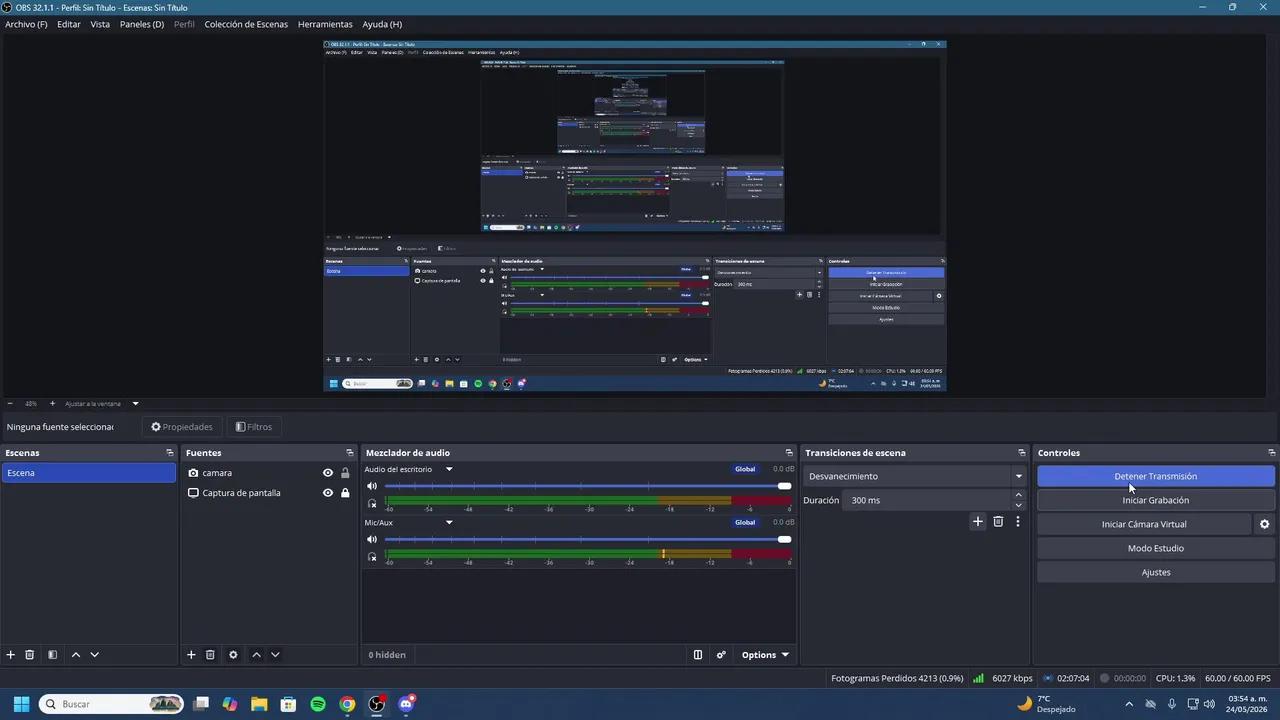Undock the Escenas panel
Image resolution: width=1280 pixels, height=720 pixels.
point(170,453)
